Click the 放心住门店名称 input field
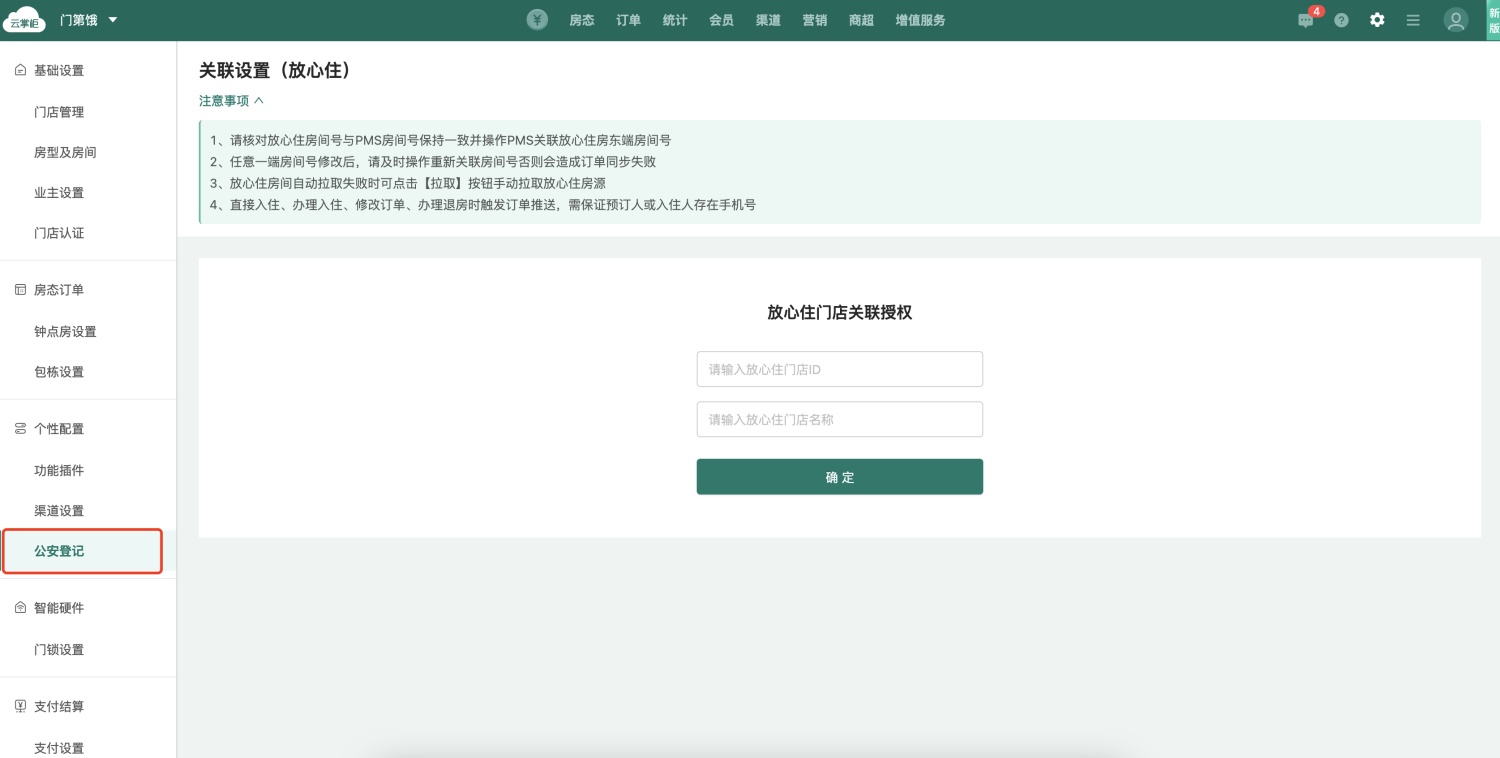Image resolution: width=1500 pixels, height=758 pixels. click(840, 419)
